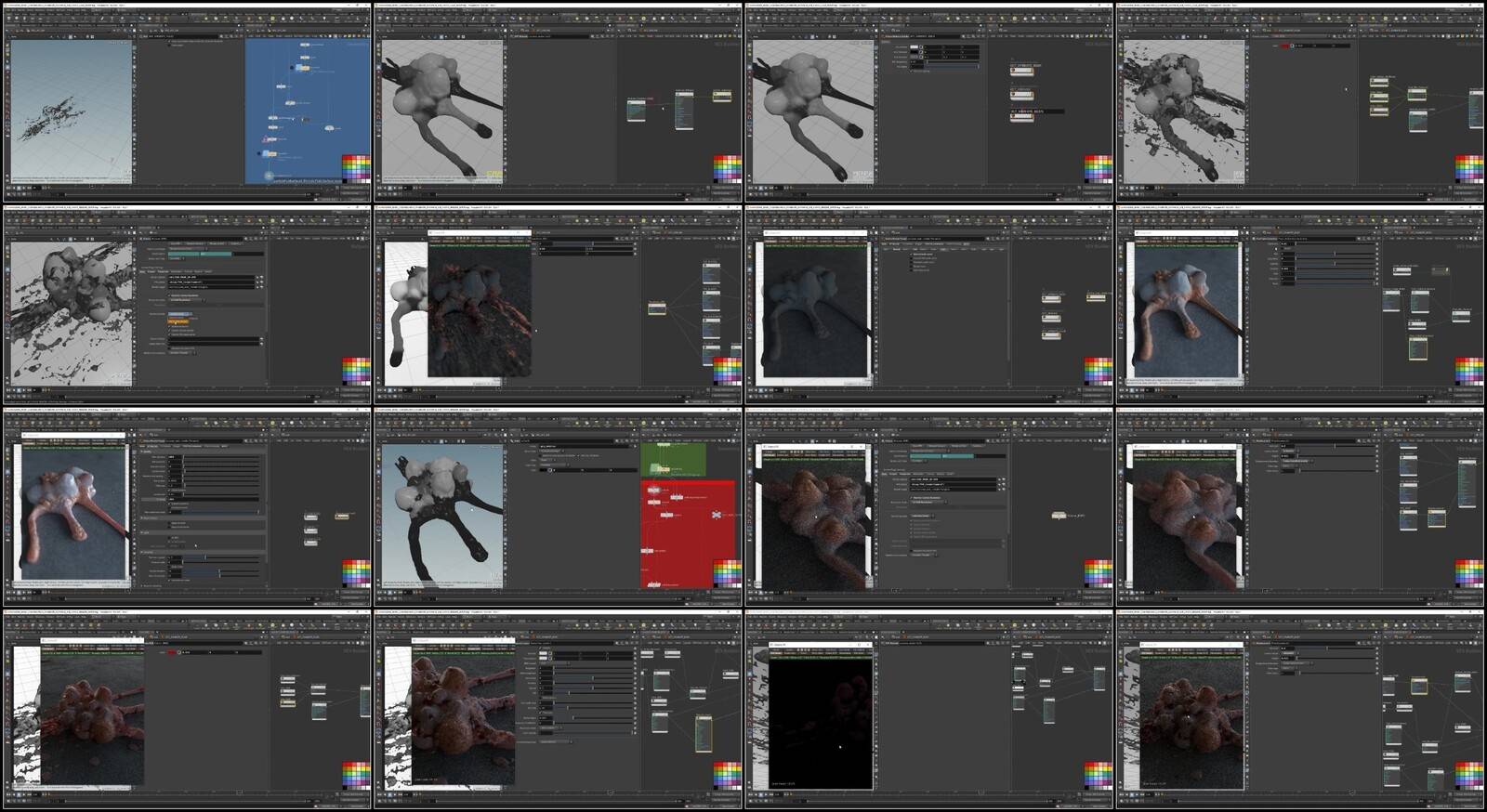Focus the floating lava render window
The width and height of the screenshot is (1487, 812).
(x=480, y=304)
